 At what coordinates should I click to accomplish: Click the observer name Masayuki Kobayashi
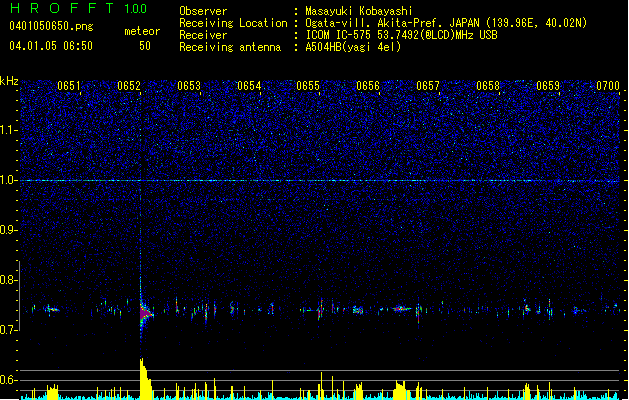[x=359, y=11]
